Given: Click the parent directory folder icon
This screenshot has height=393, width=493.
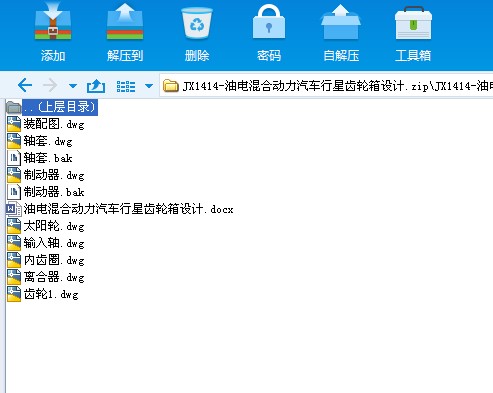Looking at the screenshot, I should click(14, 107).
